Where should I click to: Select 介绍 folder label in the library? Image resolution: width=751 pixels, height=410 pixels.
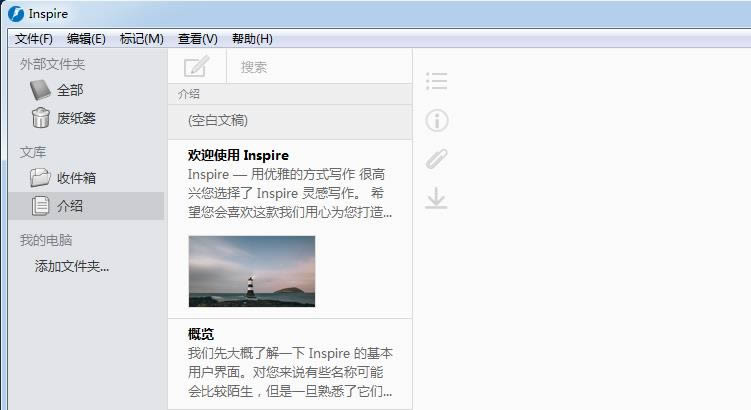[x=70, y=206]
